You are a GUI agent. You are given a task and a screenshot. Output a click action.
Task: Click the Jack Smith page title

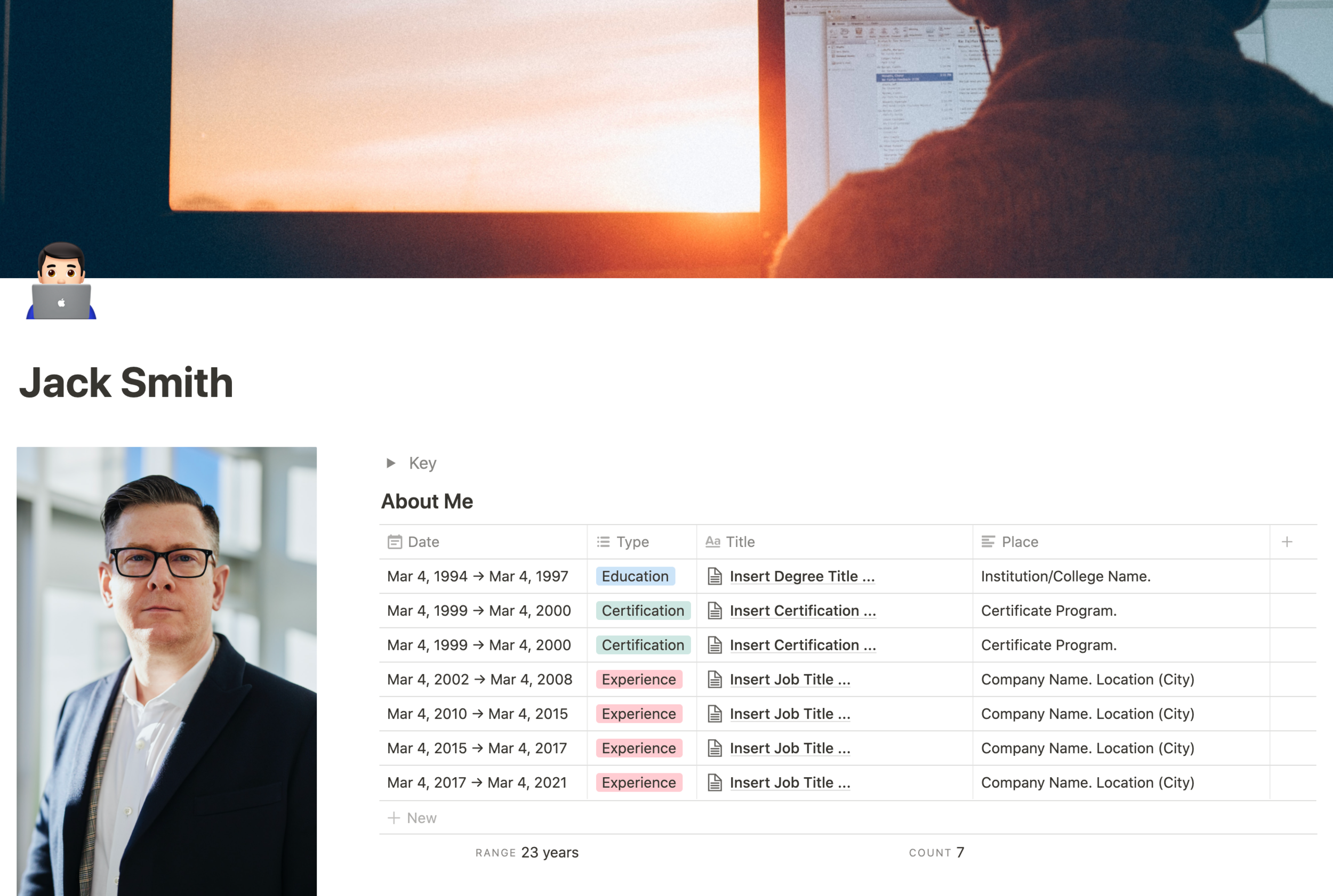[x=126, y=382]
